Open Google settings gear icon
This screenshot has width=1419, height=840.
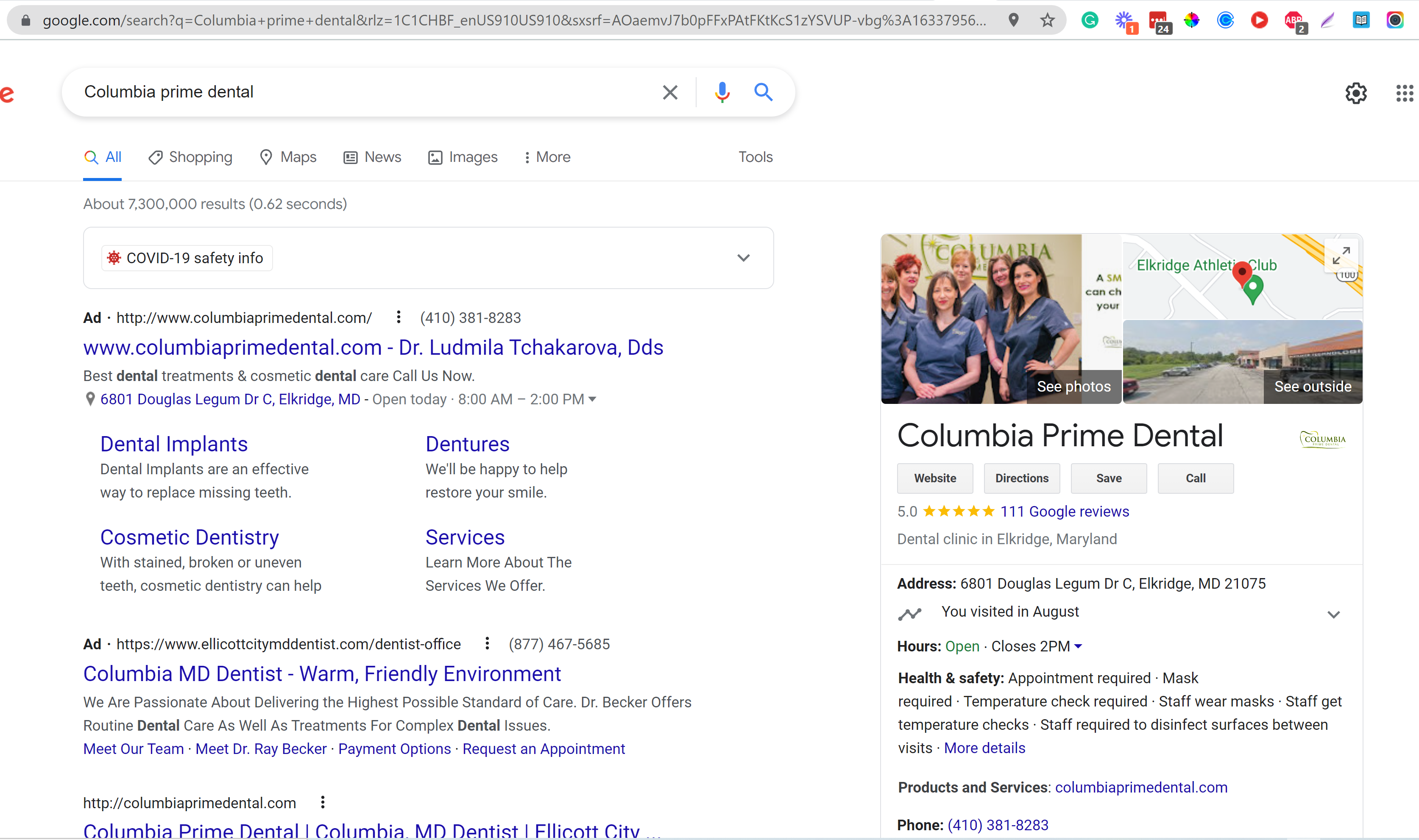tap(1355, 93)
